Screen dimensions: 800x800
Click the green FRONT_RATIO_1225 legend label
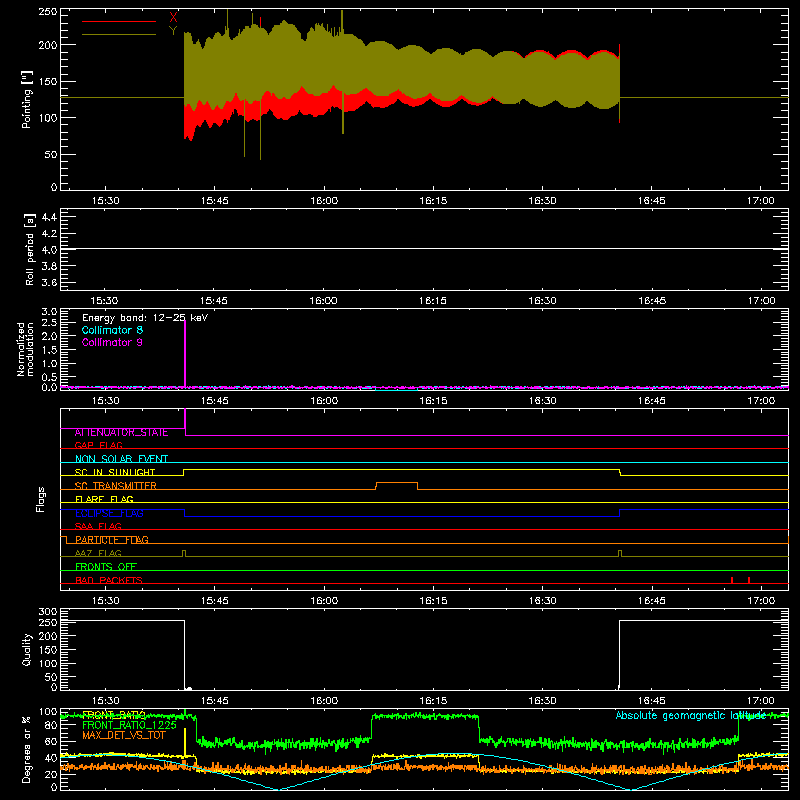coord(129,725)
